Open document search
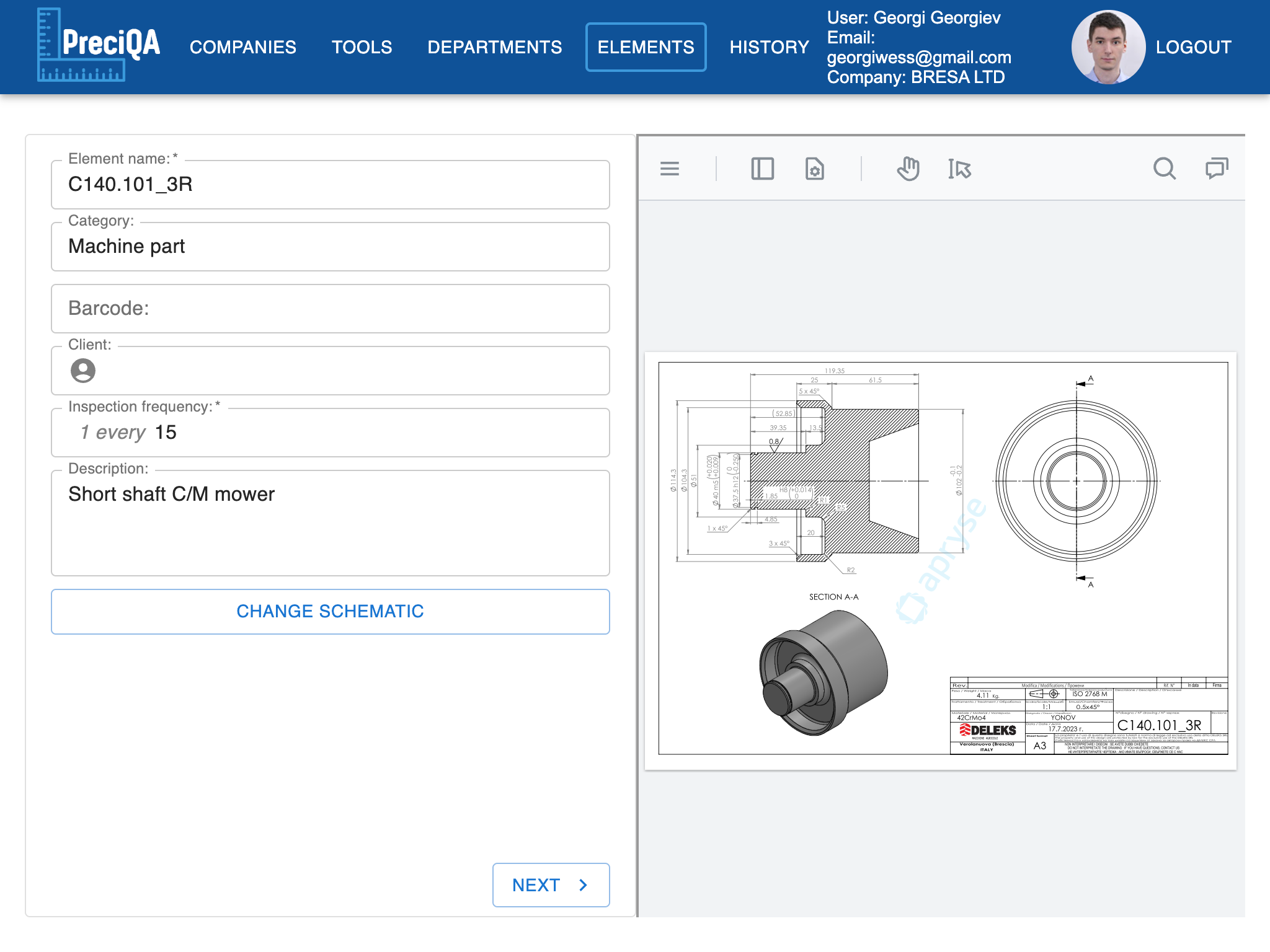The image size is (1270, 952). [1165, 169]
